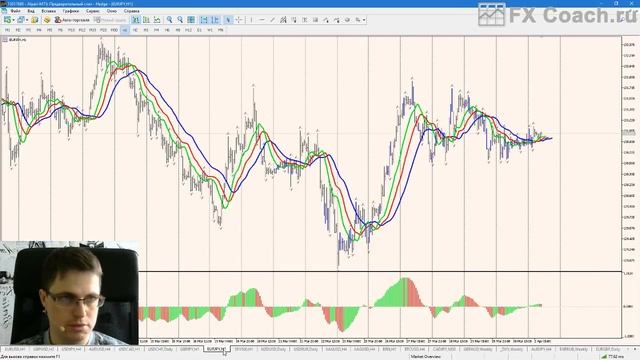Viewport: 640px width, 360px height.
Task: Switch chart to line chart type
Action: [x=157, y=20]
